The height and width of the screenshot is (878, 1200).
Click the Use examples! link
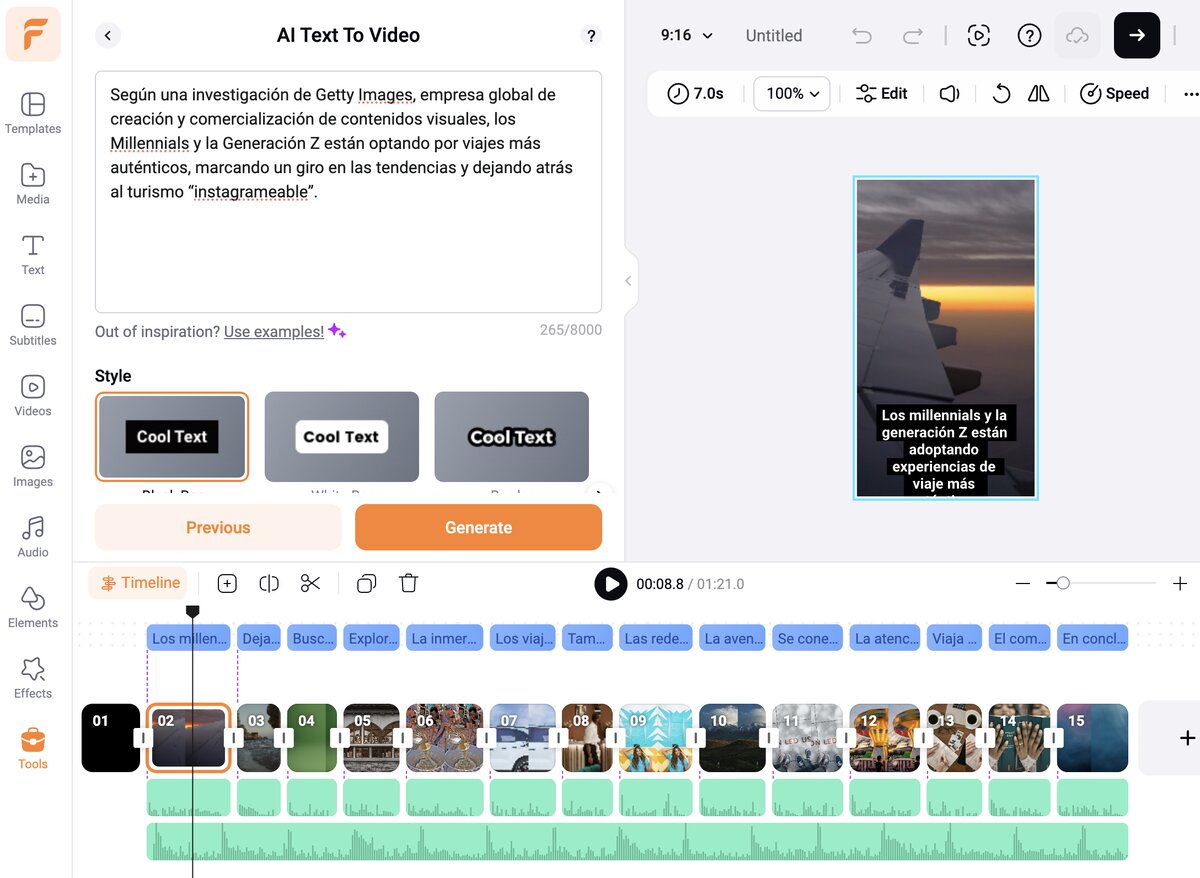pyautogui.click(x=273, y=331)
